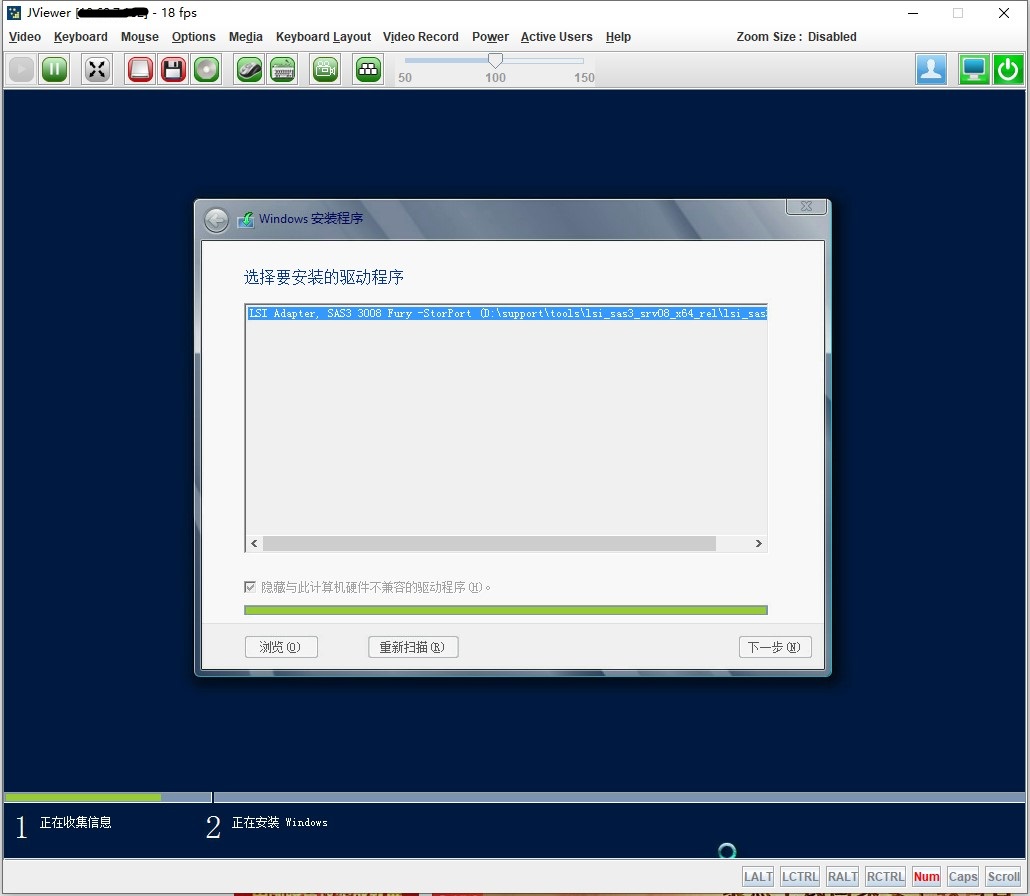This screenshot has width=1030, height=896.
Task: Toggle the RALT key indicator
Action: [842, 877]
